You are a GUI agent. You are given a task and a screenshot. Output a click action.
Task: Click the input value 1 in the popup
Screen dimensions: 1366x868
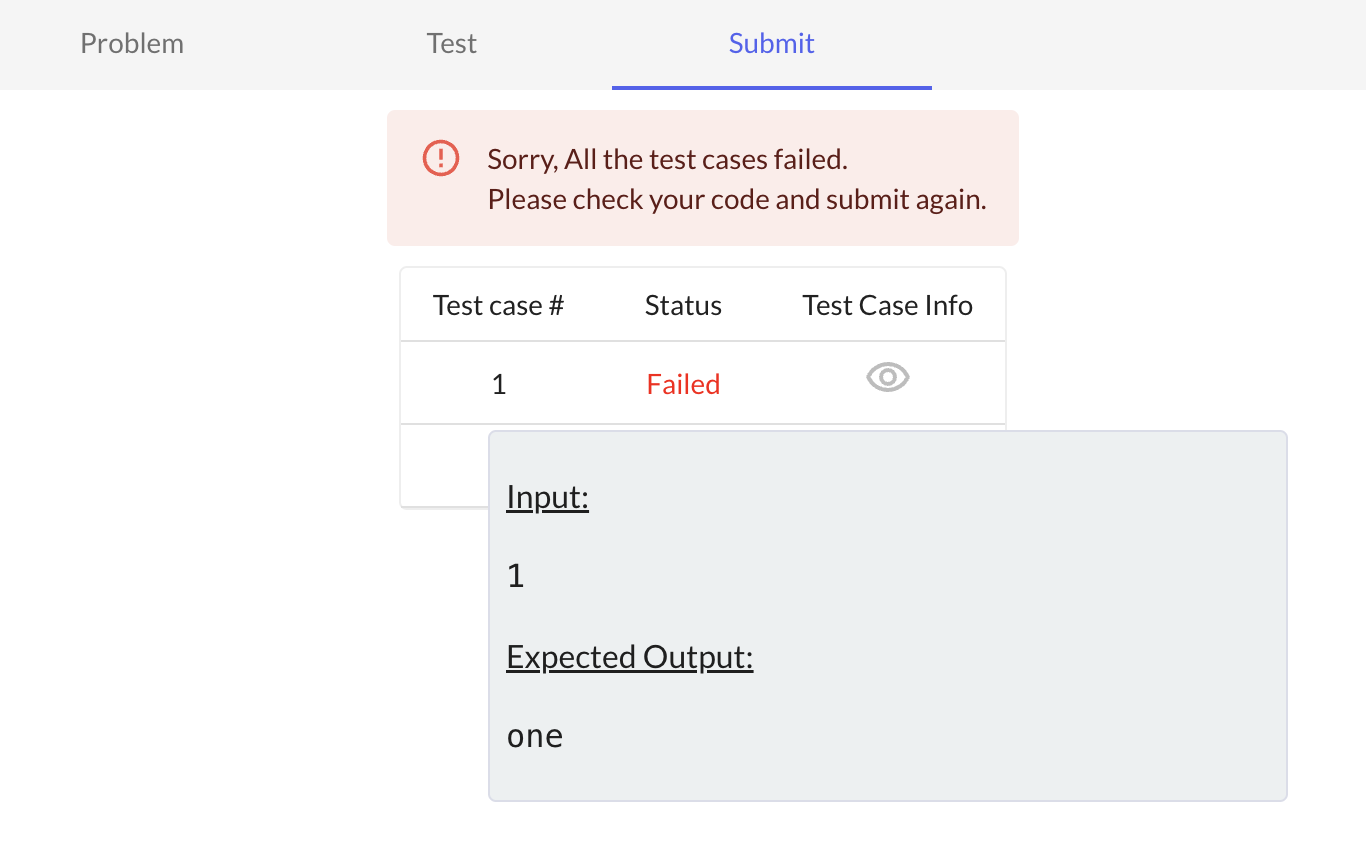[516, 576]
